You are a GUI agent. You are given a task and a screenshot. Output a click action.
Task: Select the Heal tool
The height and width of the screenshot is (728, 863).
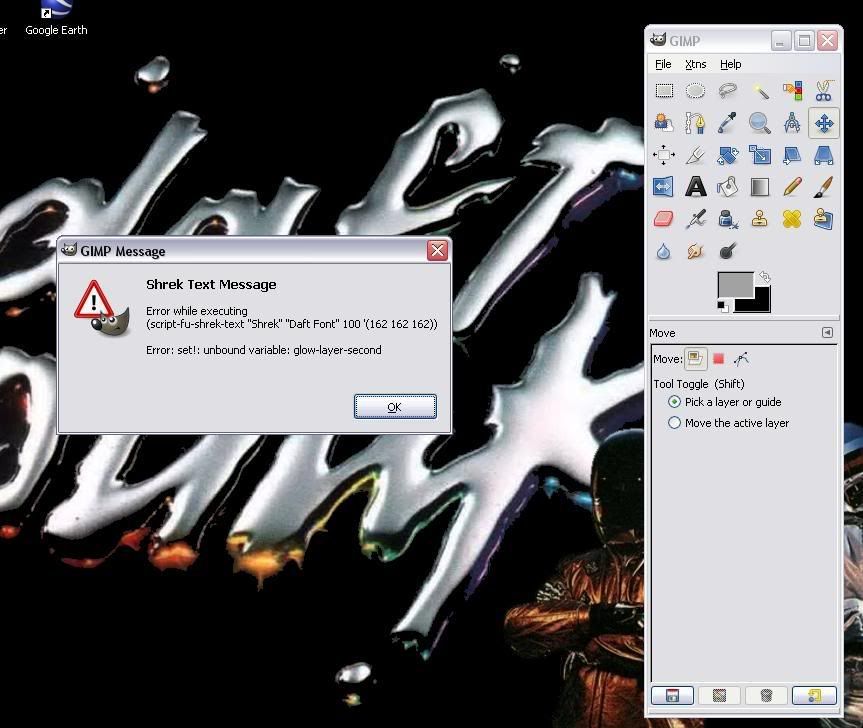tap(792, 220)
